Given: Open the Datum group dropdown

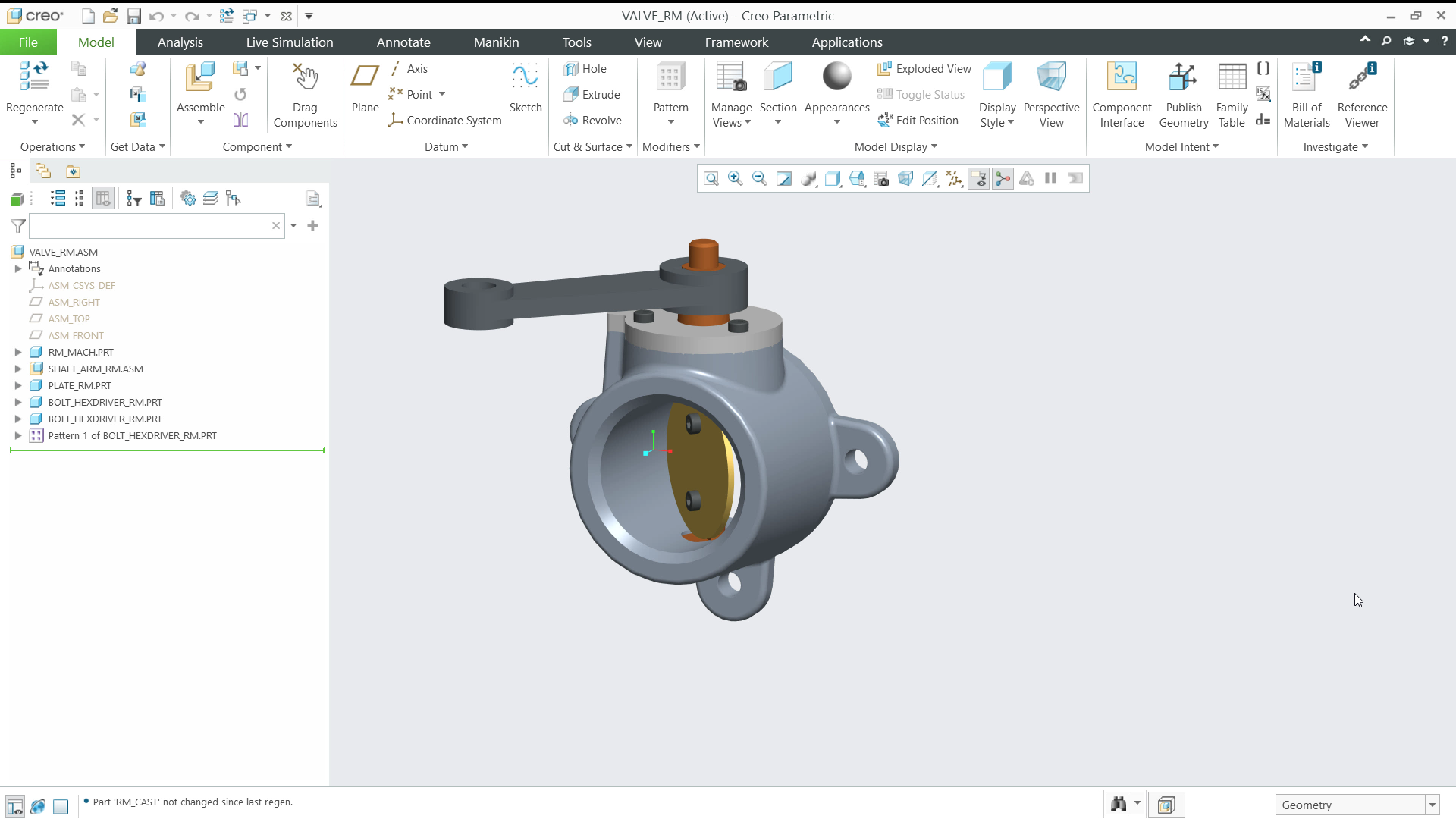Looking at the screenshot, I should click(x=446, y=147).
